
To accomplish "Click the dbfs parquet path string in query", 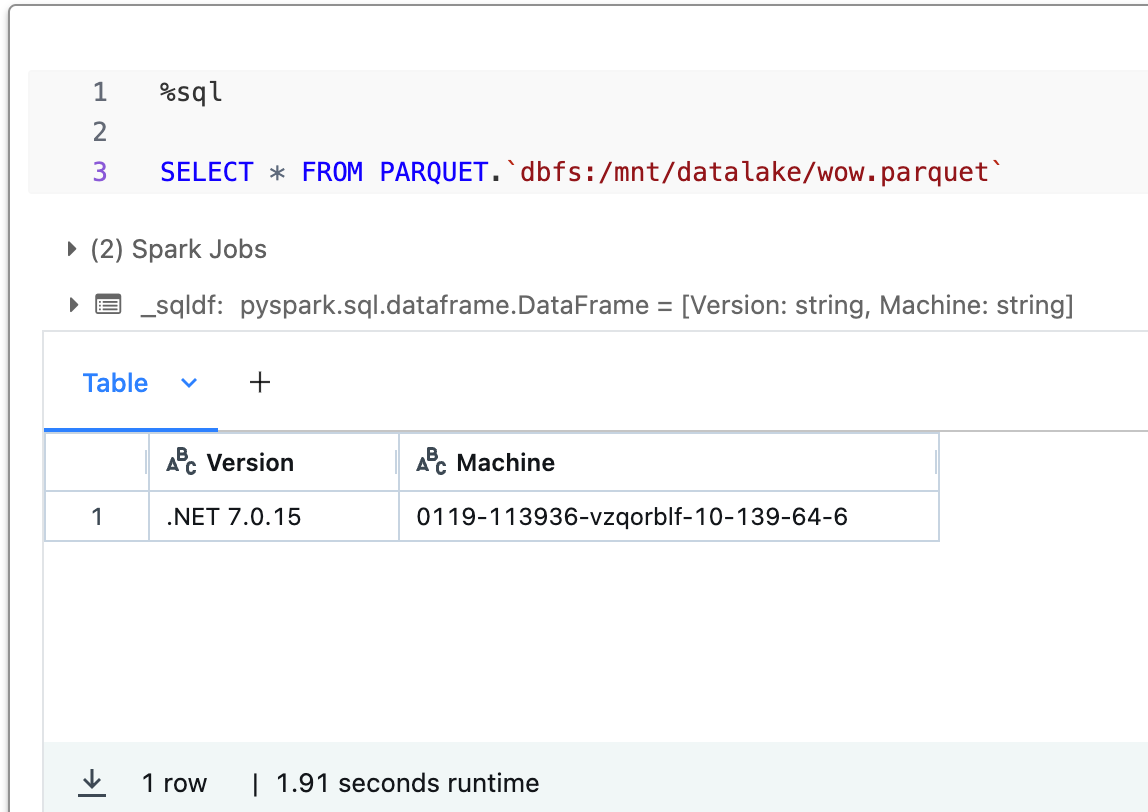I will pyautogui.click(x=754, y=173).
